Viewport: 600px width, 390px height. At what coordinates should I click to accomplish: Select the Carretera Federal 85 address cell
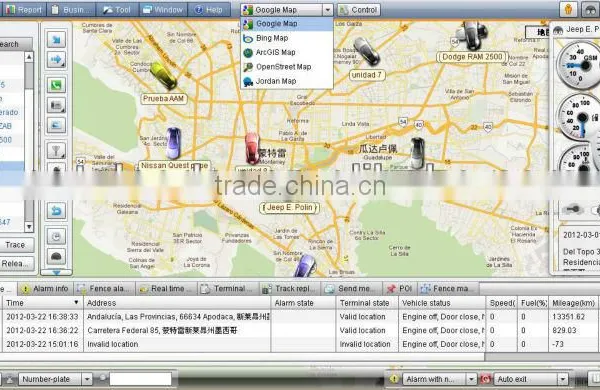[177, 330]
